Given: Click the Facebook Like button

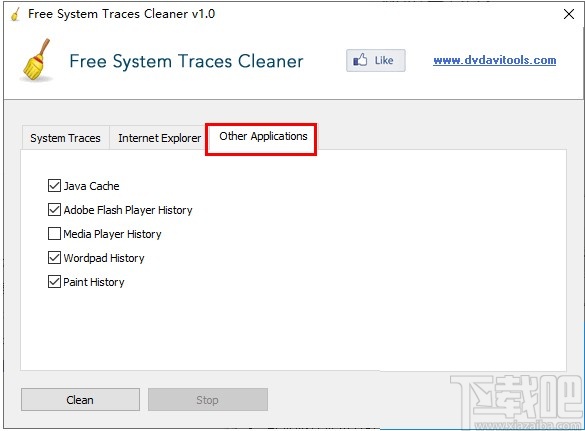Looking at the screenshot, I should (376, 60).
